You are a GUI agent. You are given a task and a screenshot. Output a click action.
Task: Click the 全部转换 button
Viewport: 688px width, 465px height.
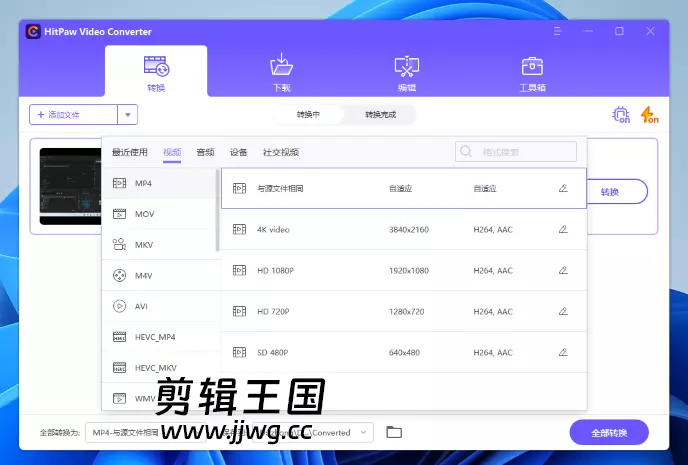point(609,433)
